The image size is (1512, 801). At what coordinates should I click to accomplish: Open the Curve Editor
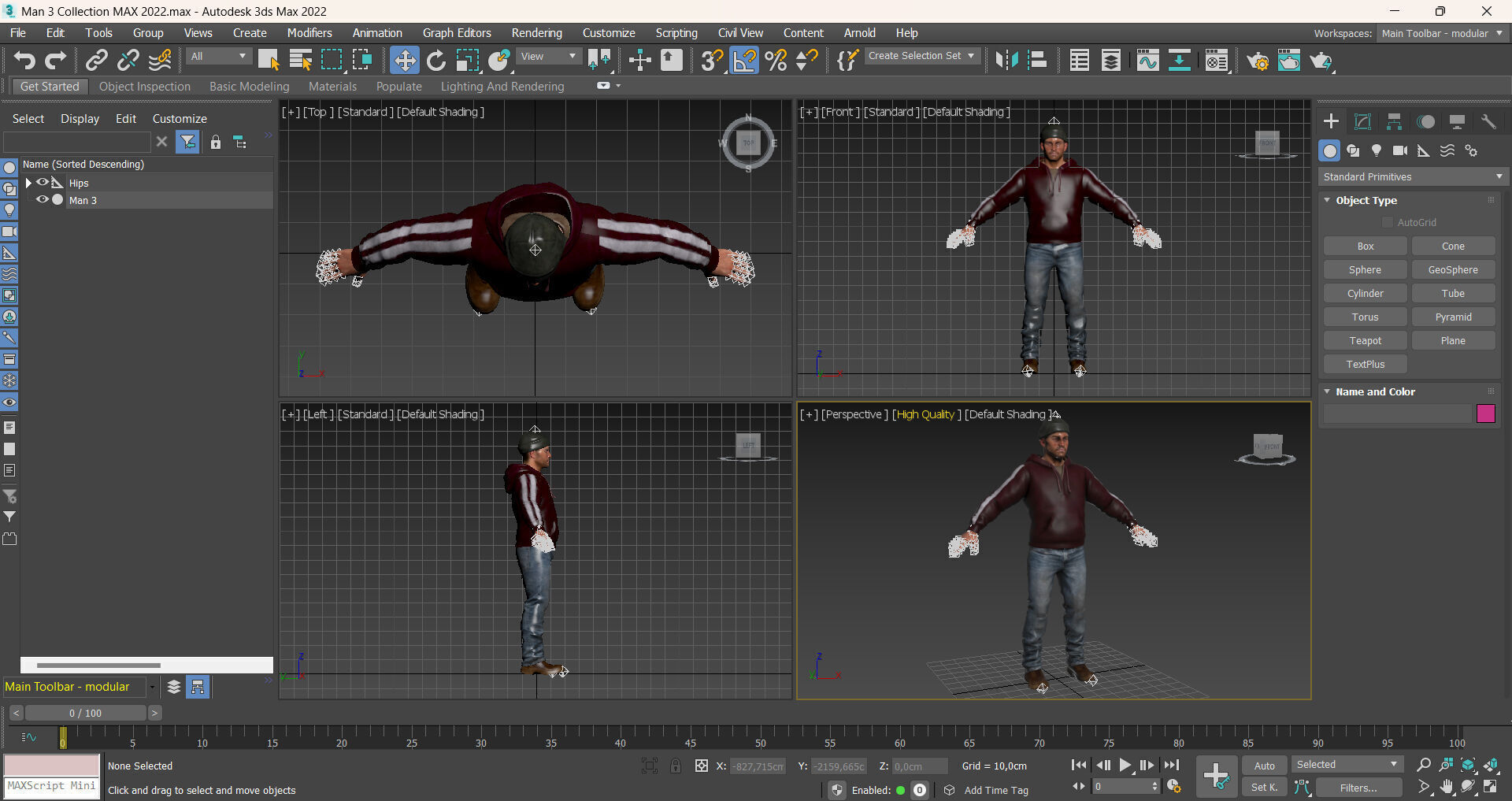point(1148,61)
